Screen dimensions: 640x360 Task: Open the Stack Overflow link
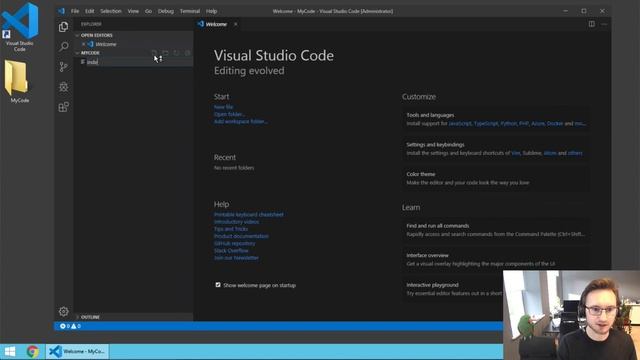[231, 251]
